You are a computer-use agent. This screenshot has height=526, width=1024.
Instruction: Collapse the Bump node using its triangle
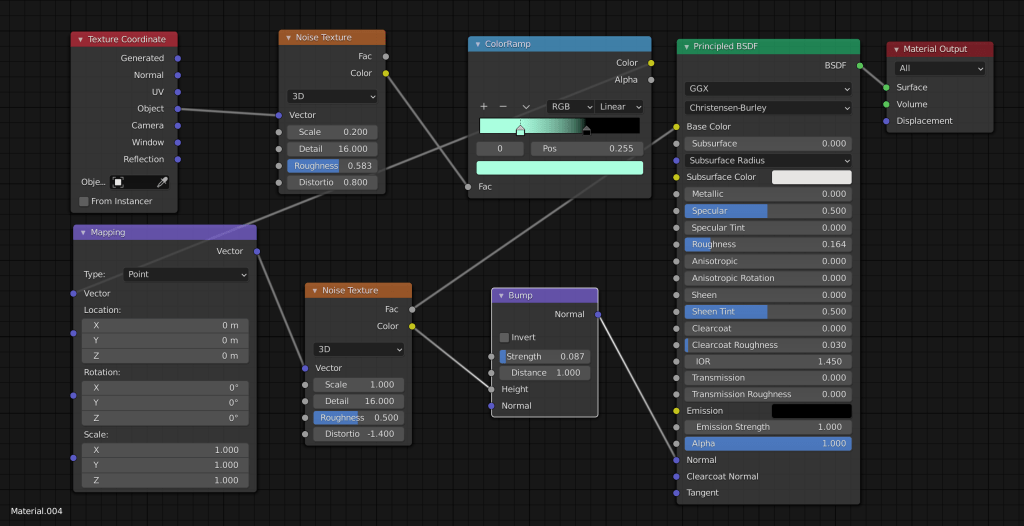(x=500, y=296)
